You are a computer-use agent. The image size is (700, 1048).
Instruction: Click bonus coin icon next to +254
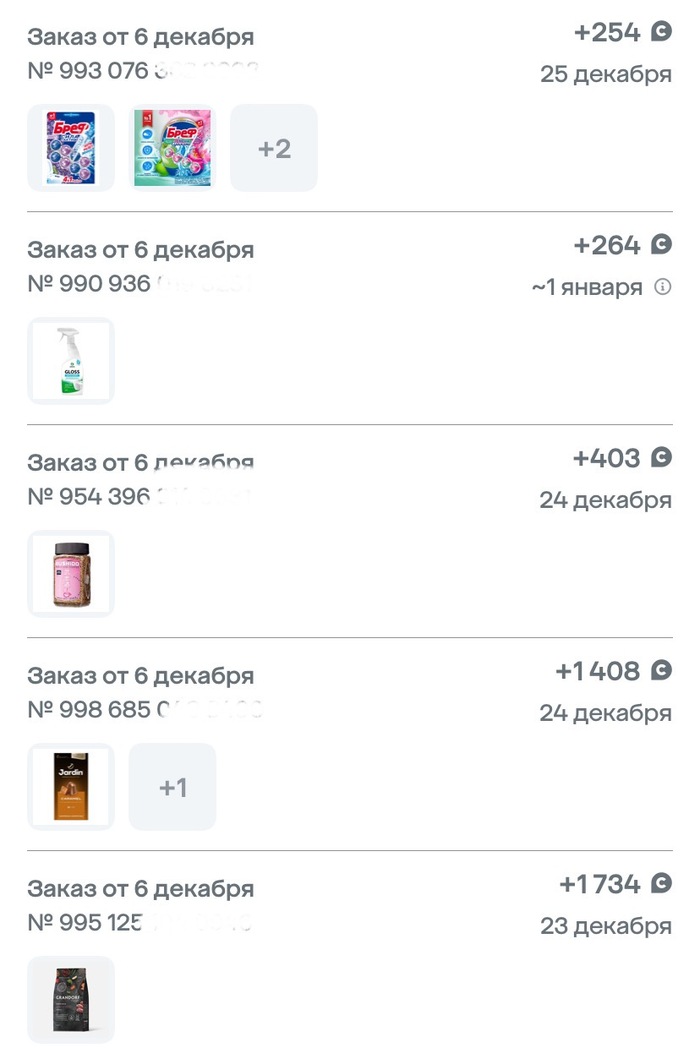661,32
